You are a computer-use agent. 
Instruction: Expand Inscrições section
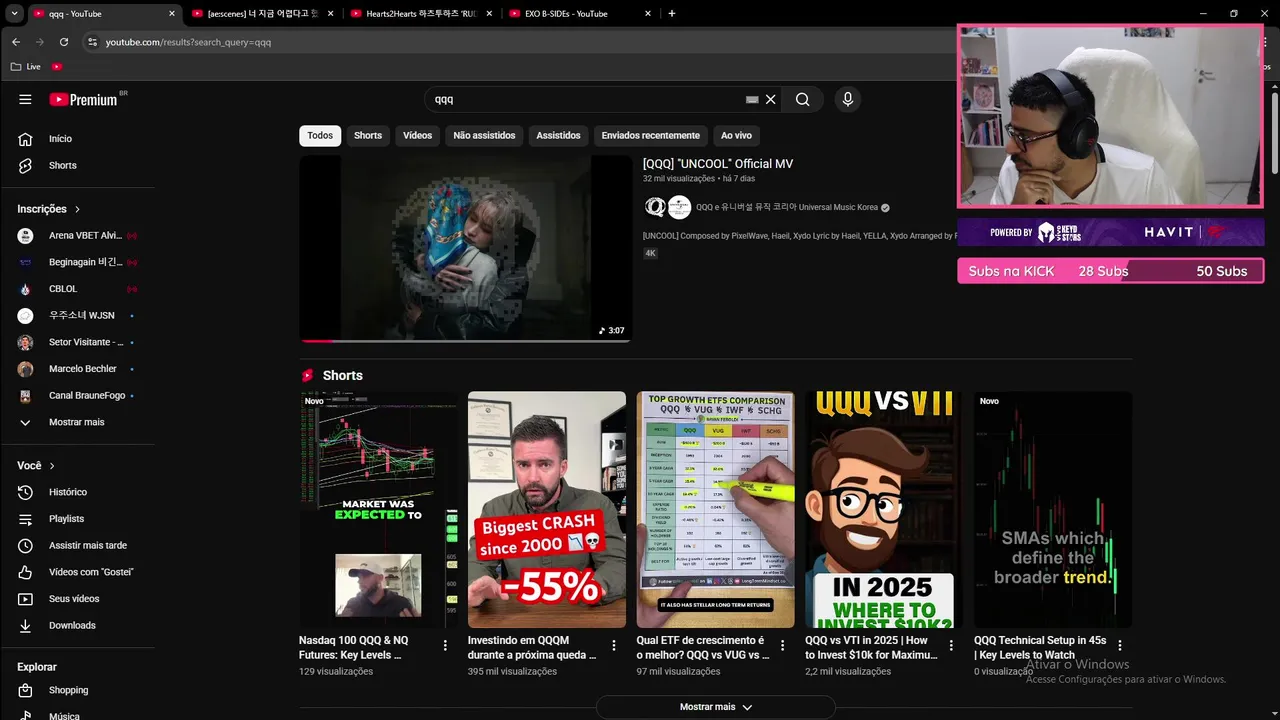49,209
